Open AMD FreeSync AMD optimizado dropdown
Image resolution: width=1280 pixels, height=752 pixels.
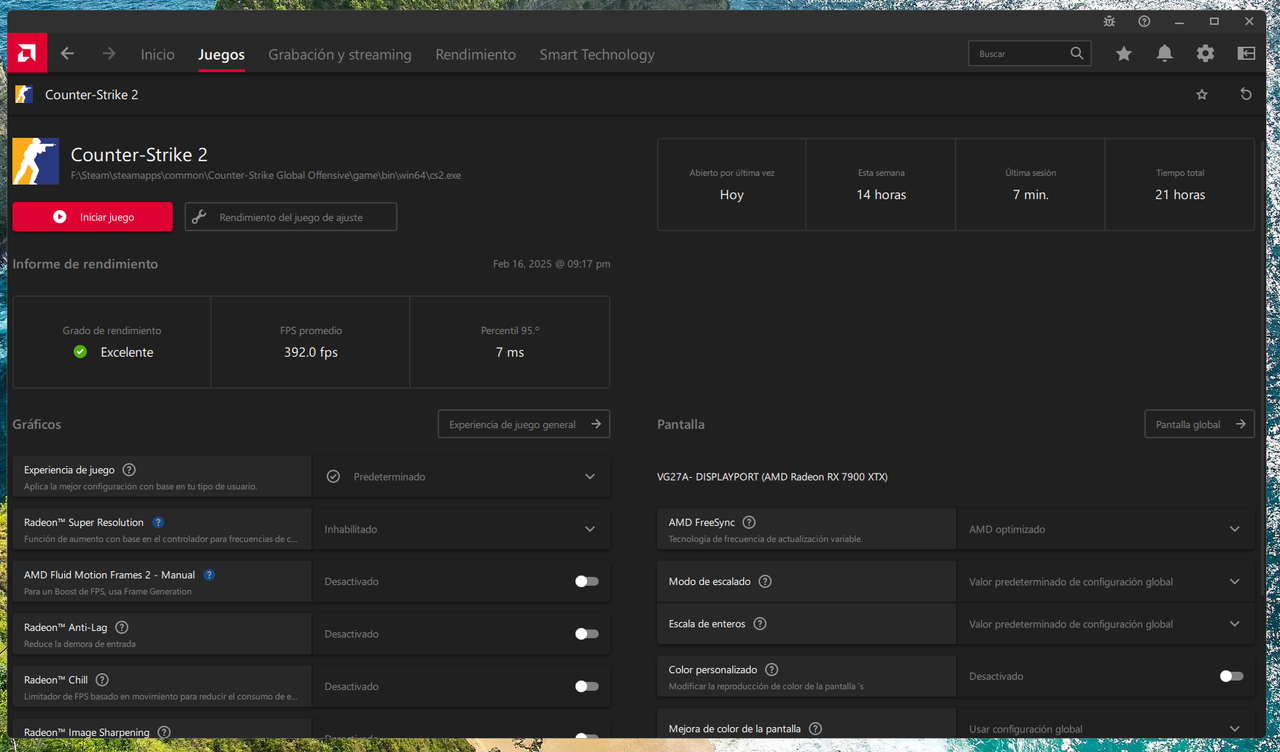1105,529
